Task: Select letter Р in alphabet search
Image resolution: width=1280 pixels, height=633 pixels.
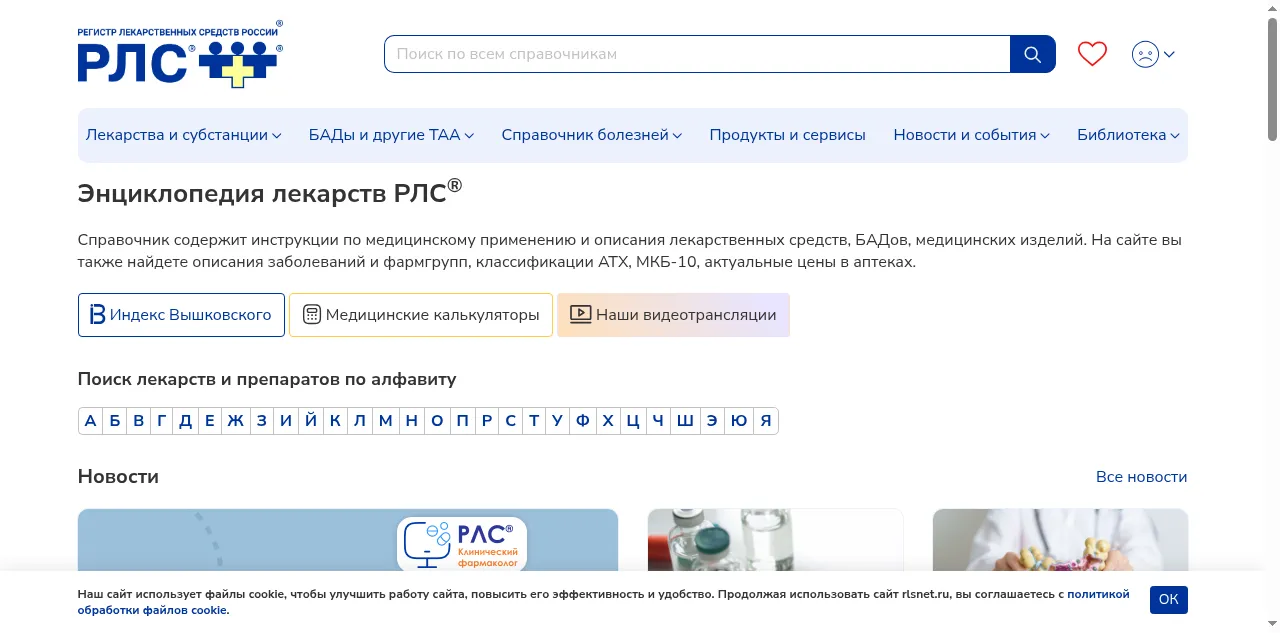Action: click(x=486, y=421)
